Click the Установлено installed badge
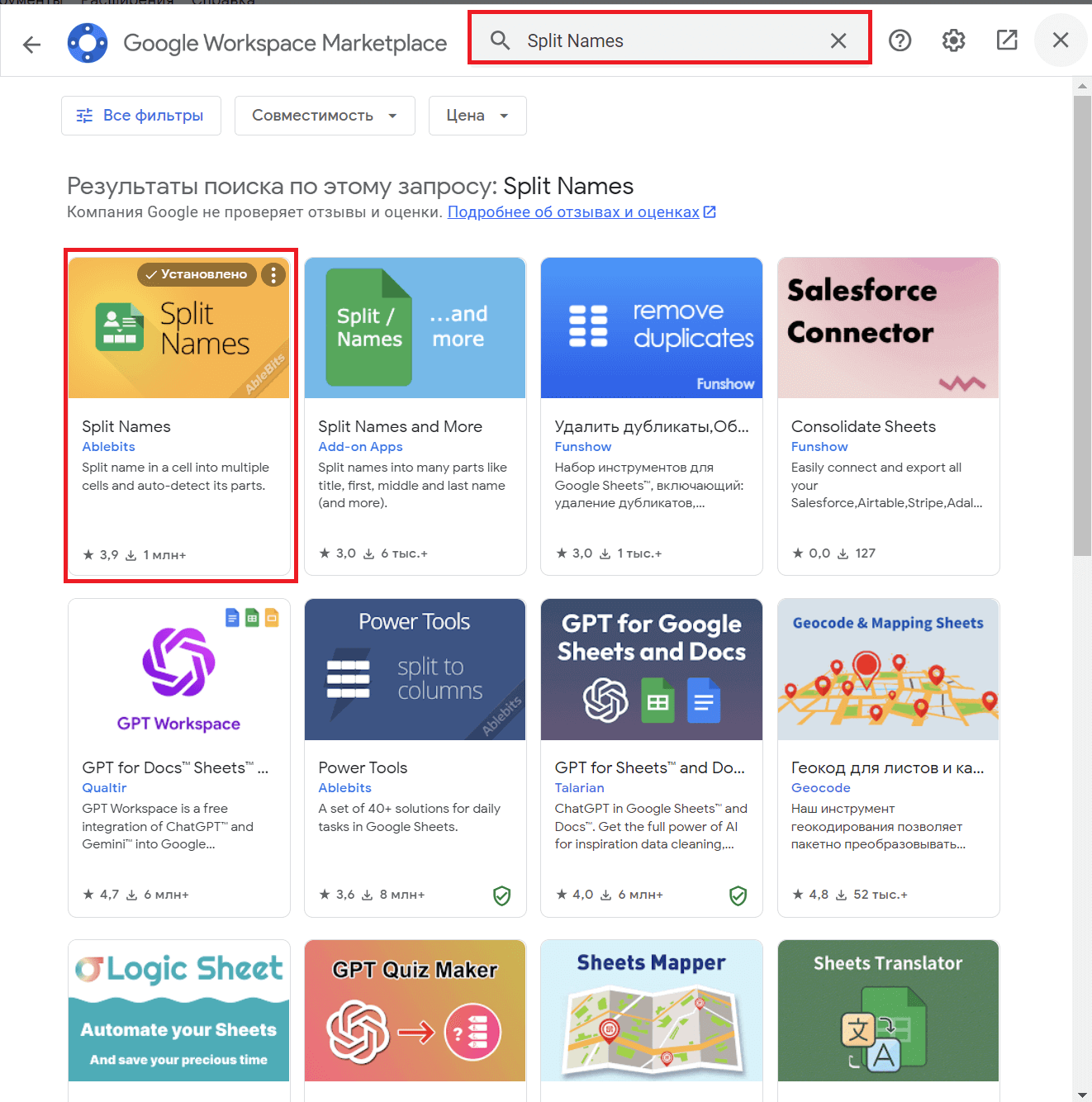 point(197,275)
